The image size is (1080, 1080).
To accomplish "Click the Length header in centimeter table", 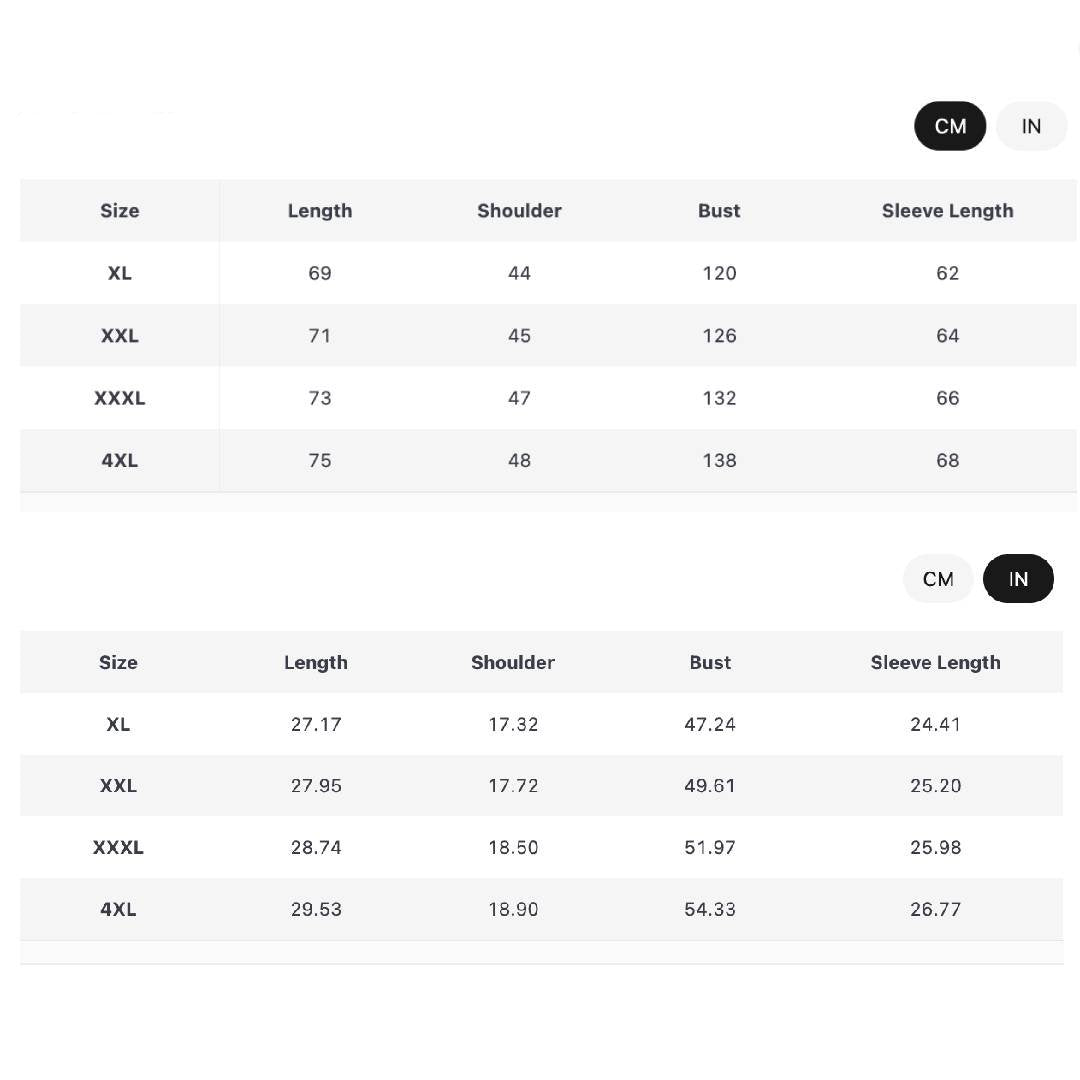I will pos(319,211).
